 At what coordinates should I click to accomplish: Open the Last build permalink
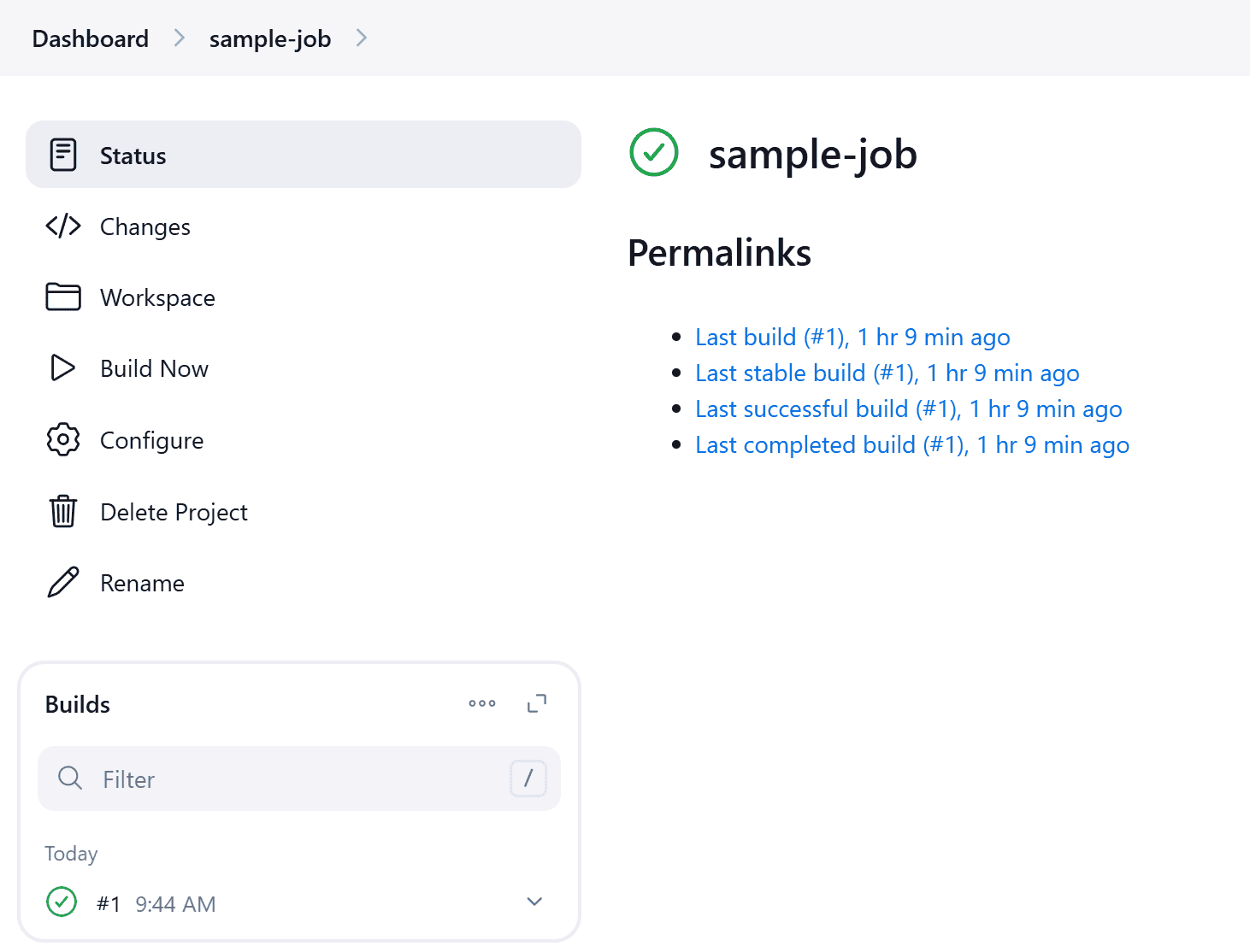click(x=852, y=337)
